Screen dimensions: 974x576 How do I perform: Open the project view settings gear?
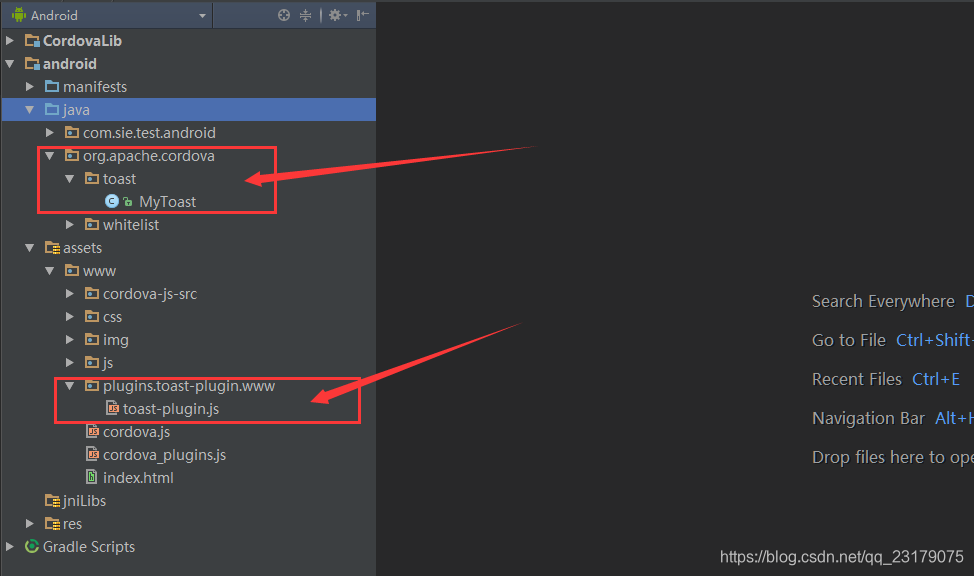click(x=337, y=16)
